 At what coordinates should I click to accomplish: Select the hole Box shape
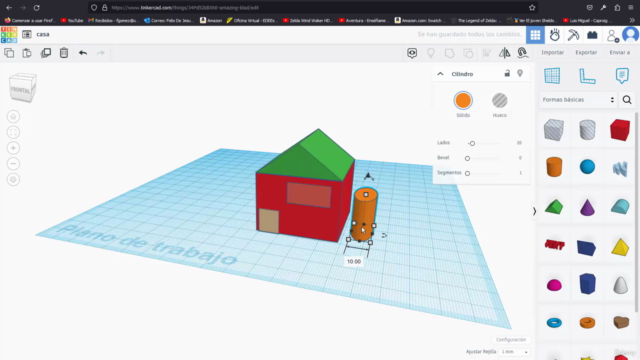pos(554,130)
